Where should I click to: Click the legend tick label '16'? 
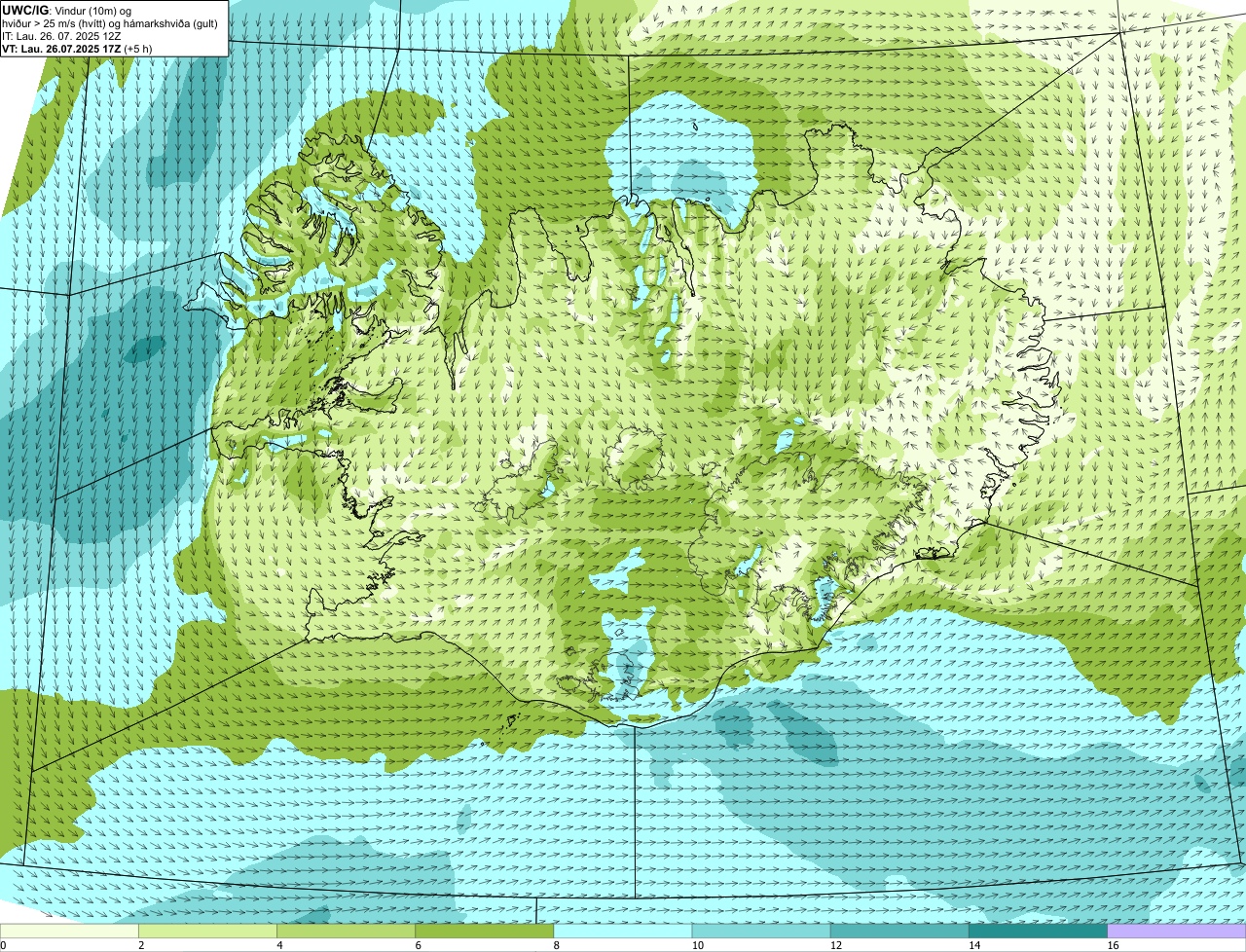[x=1112, y=945]
